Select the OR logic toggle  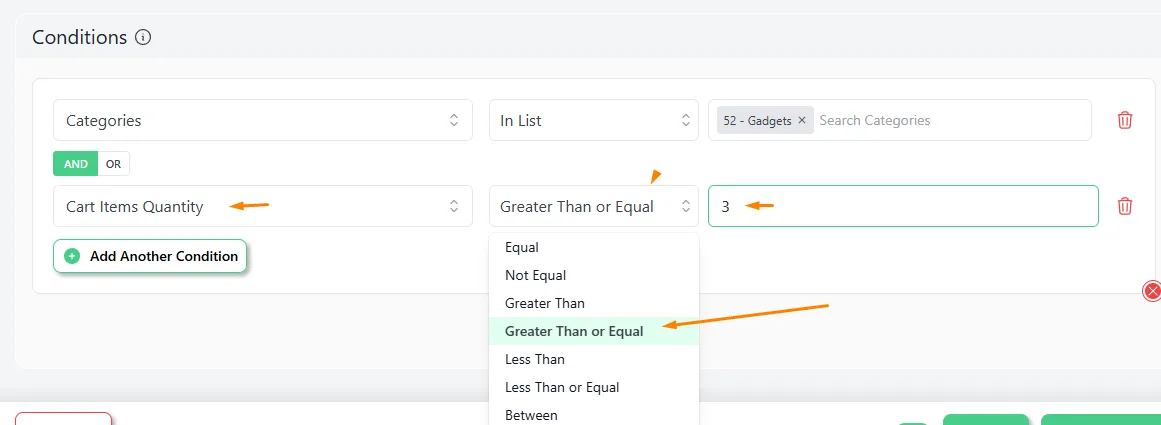click(x=113, y=164)
